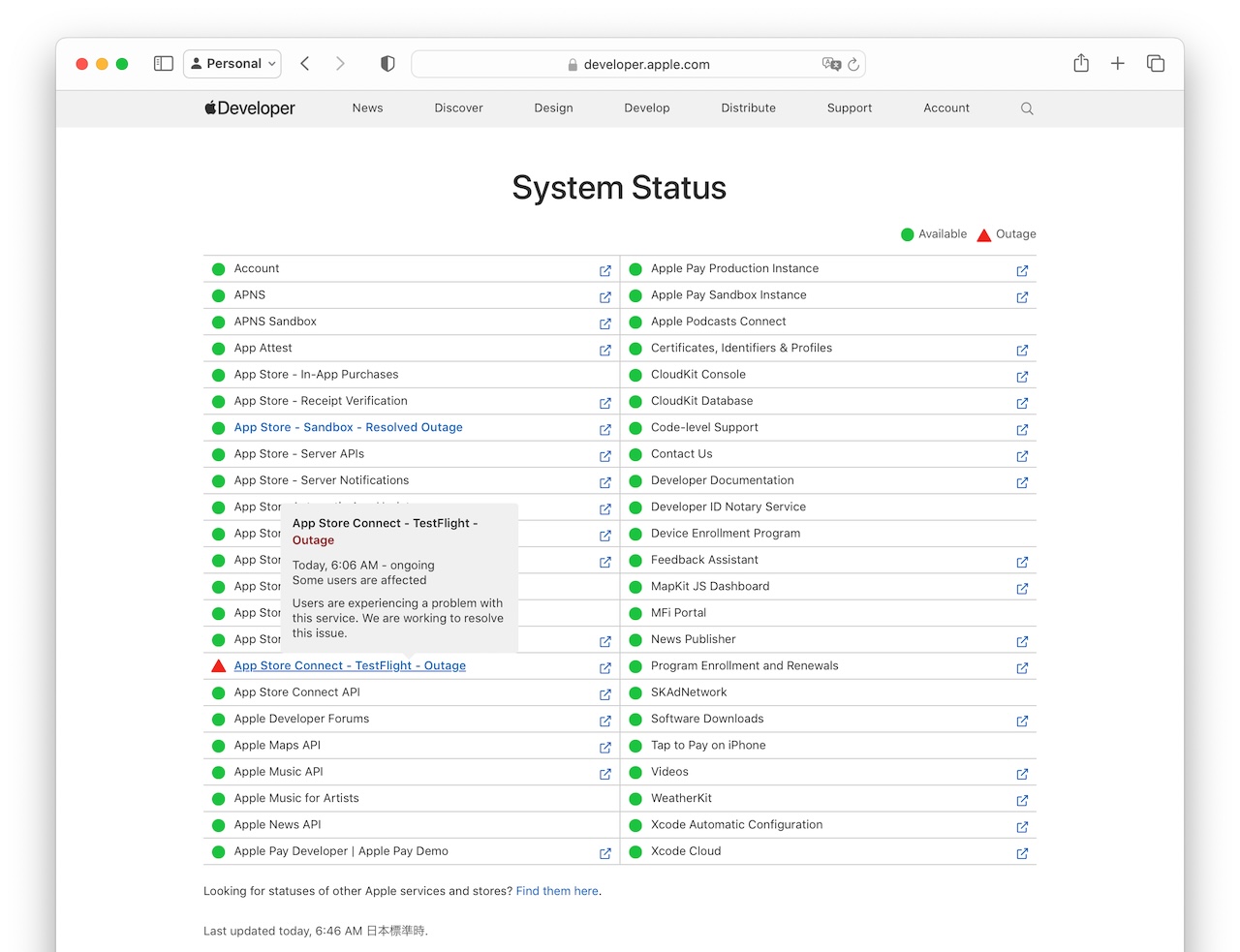Open external link for Server Notifications row
Screen dimensions: 1240x952
coord(605,482)
